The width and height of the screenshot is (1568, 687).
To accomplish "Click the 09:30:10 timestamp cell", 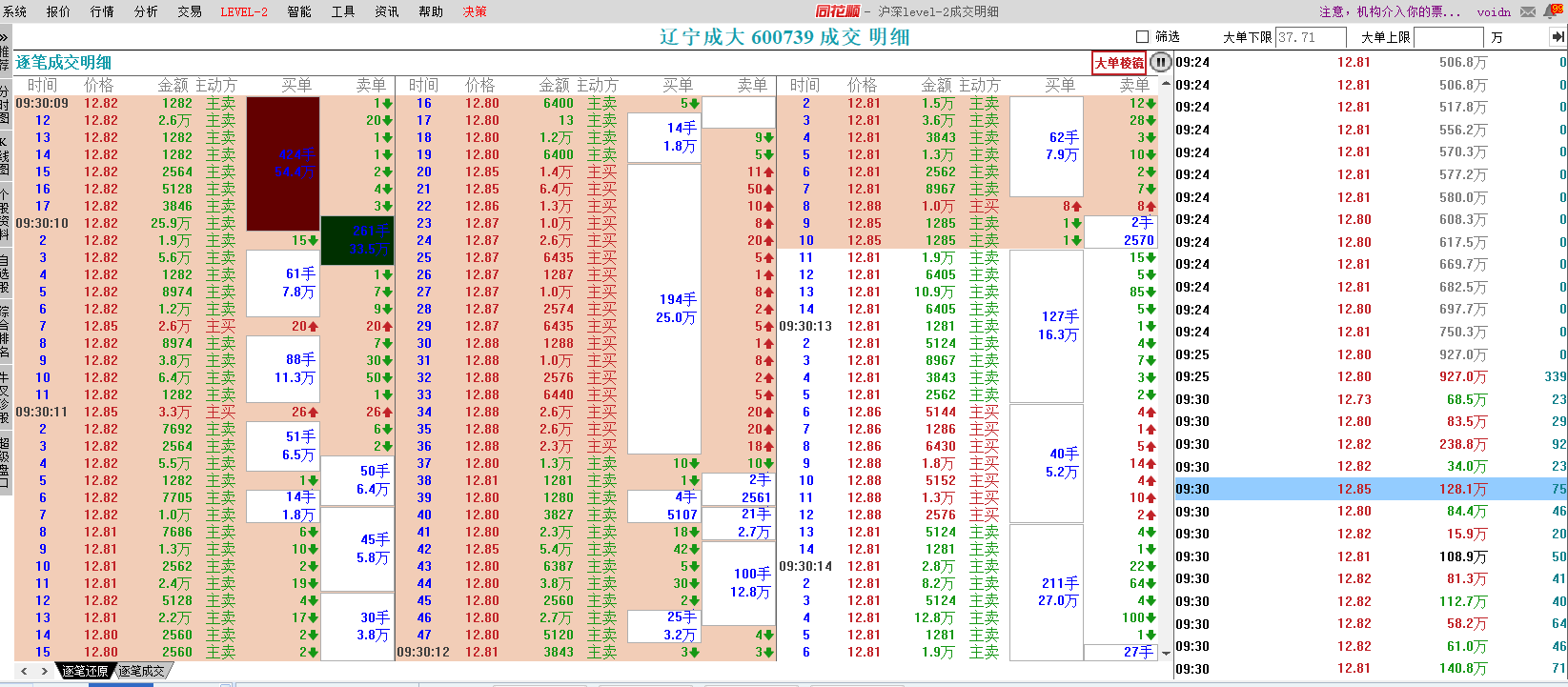I will coord(42,223).
